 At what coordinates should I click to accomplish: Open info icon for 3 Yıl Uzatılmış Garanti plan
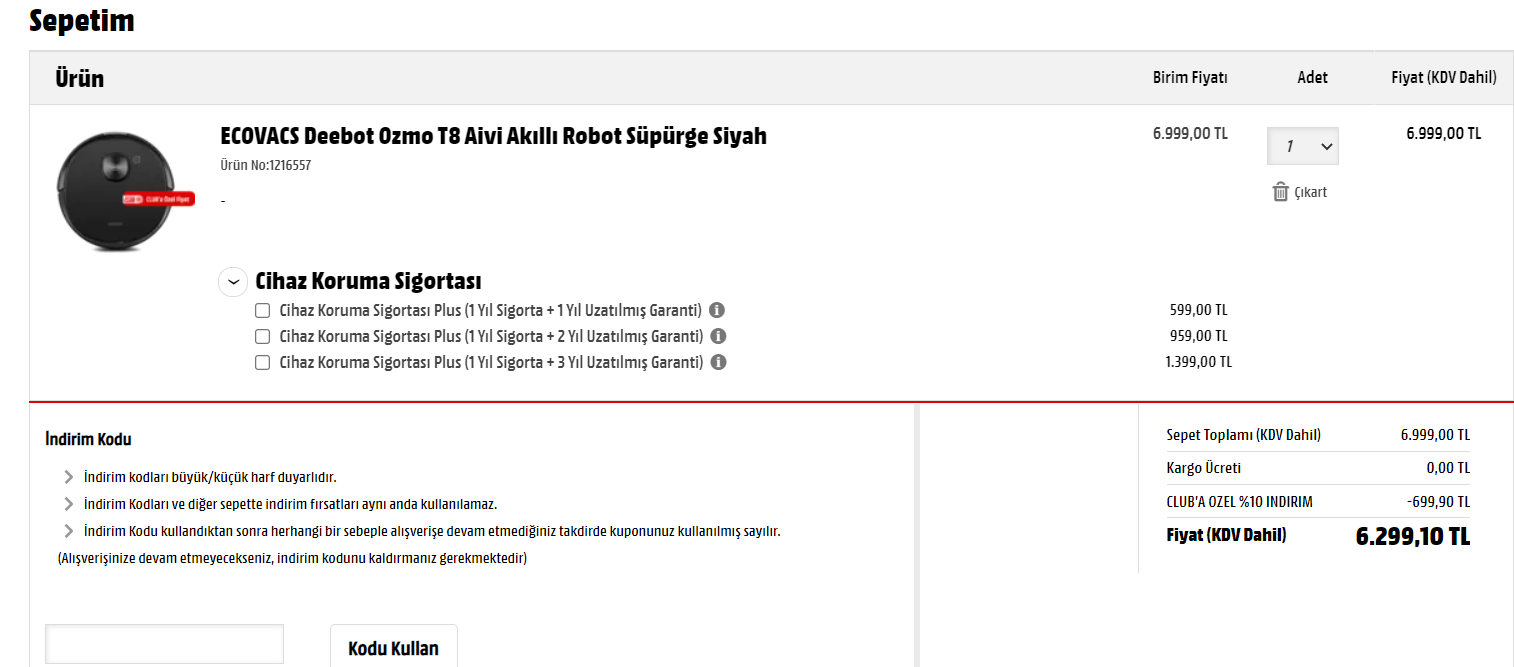tap(718, 362)
